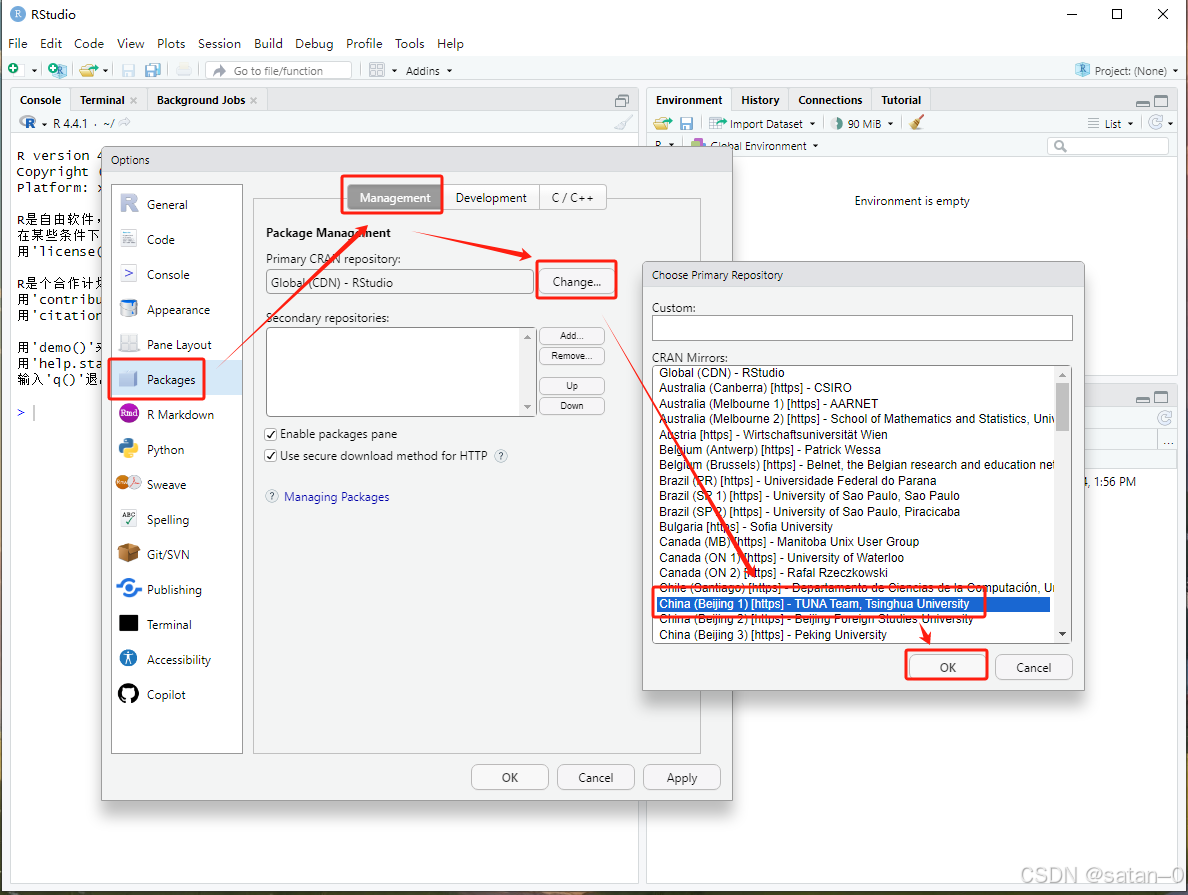Image resolution: width=1188 pixels, height=895 pixels.
Task: Click the CRAN Mirrors scroll down arrow
Action: coord(1062,634)
